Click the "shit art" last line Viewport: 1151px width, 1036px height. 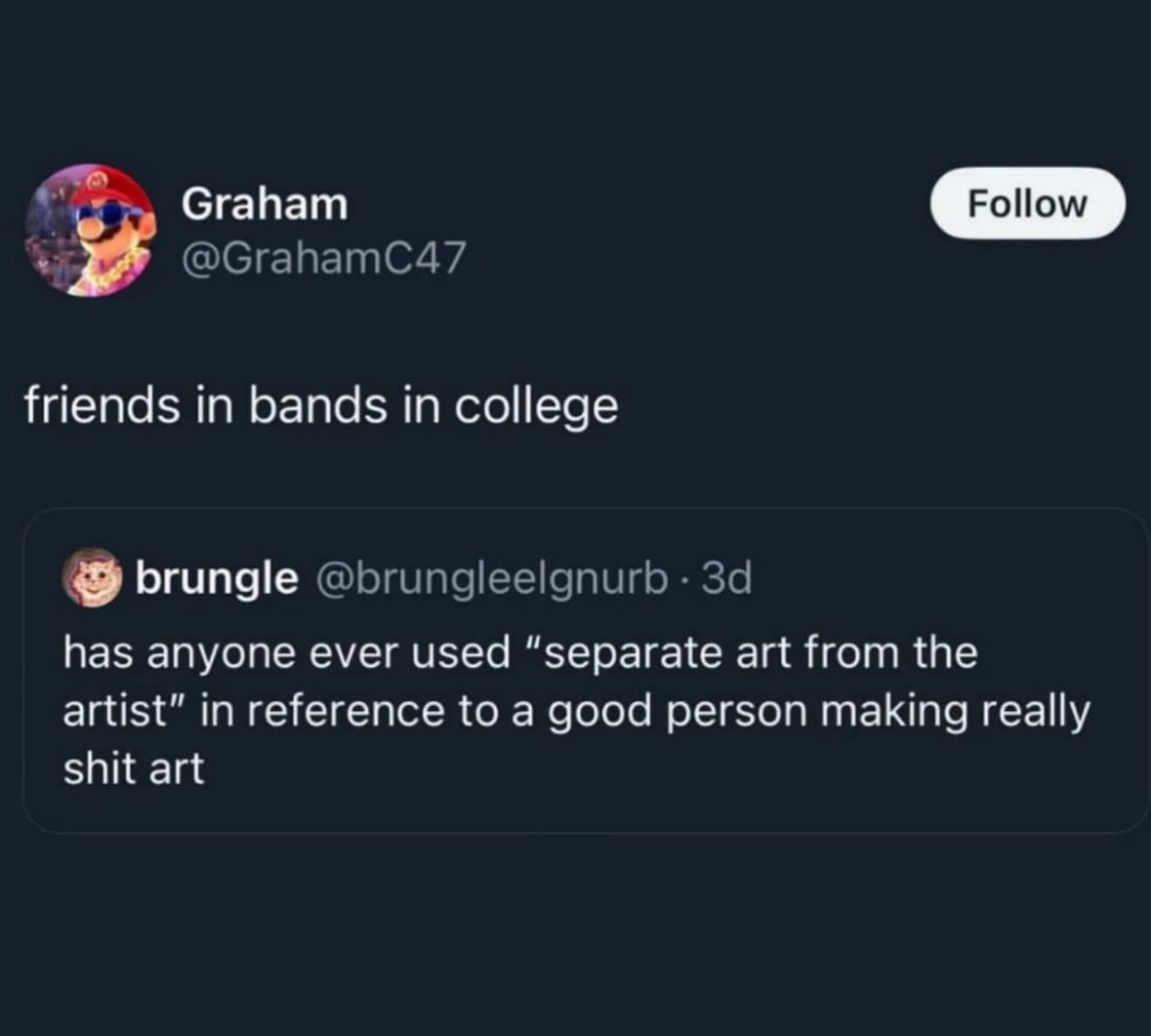pos(134,768)
